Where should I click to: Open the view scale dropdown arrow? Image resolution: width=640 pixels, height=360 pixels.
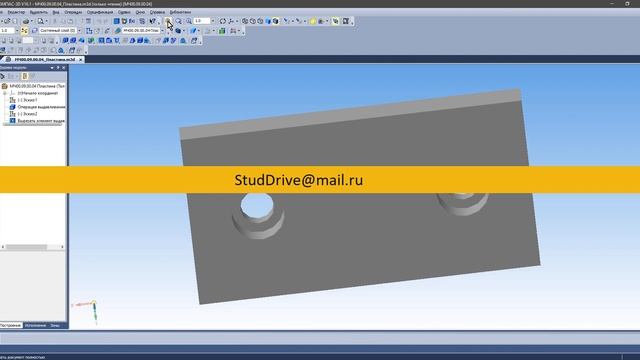(213, 21)
